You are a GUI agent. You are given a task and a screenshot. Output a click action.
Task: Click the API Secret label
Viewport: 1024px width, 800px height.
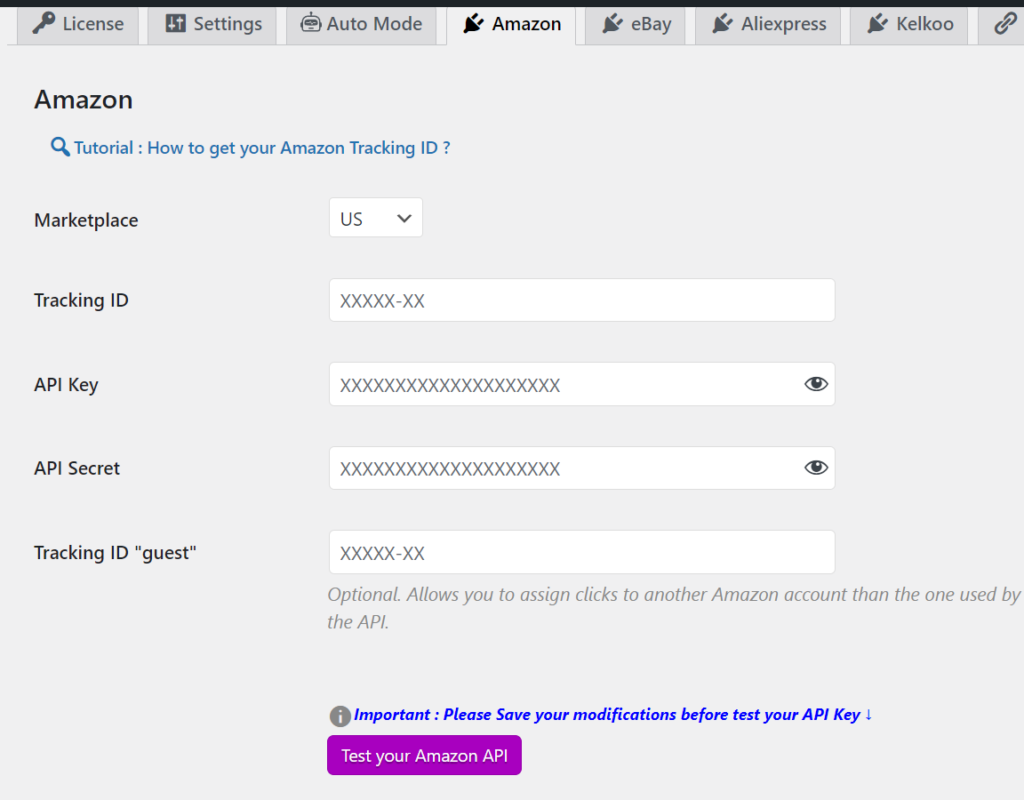[x=77, y=468]
